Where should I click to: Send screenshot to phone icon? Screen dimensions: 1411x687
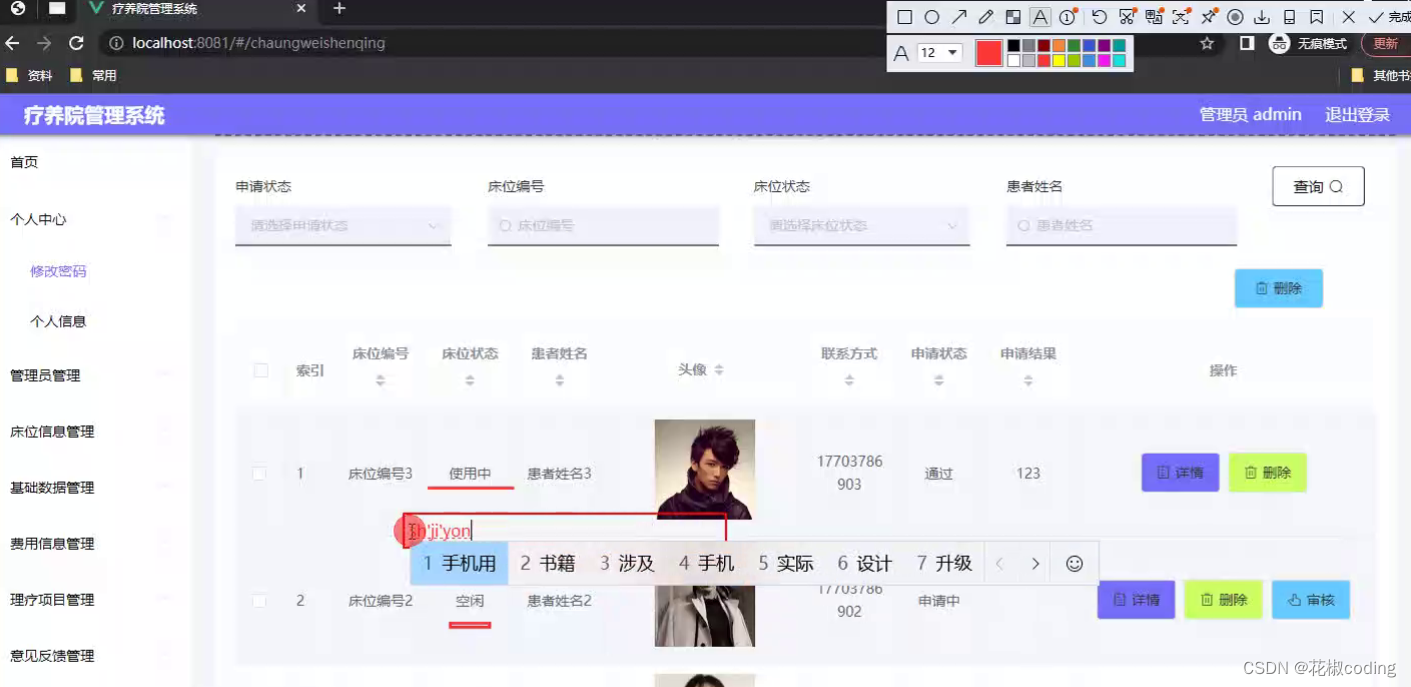click(1290, 17)
